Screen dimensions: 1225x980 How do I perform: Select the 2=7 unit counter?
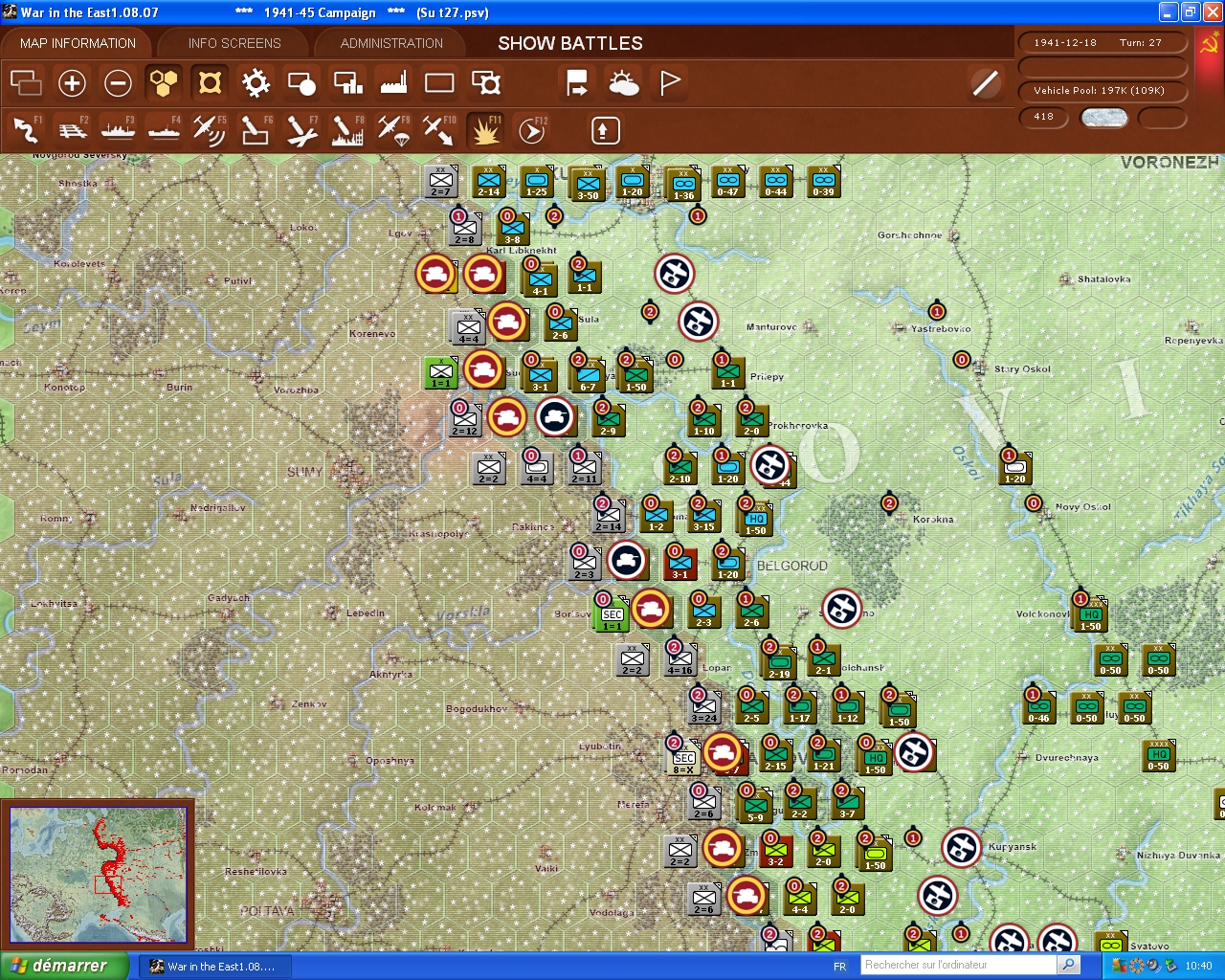click(x=441, y=181)
